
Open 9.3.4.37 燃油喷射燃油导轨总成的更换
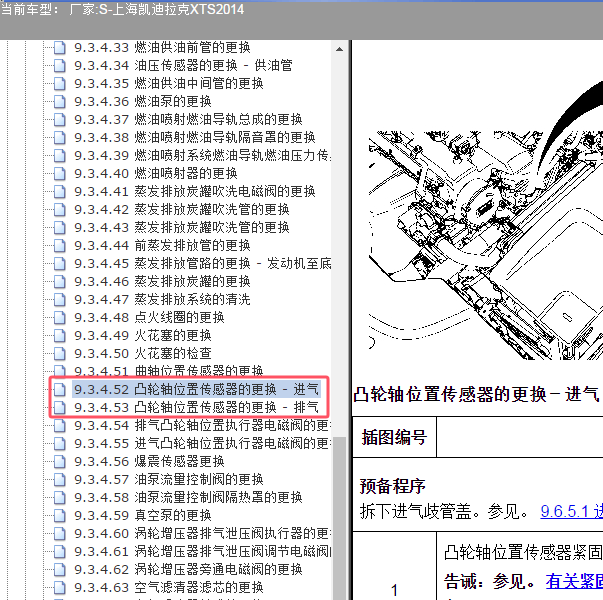(188, 120)
